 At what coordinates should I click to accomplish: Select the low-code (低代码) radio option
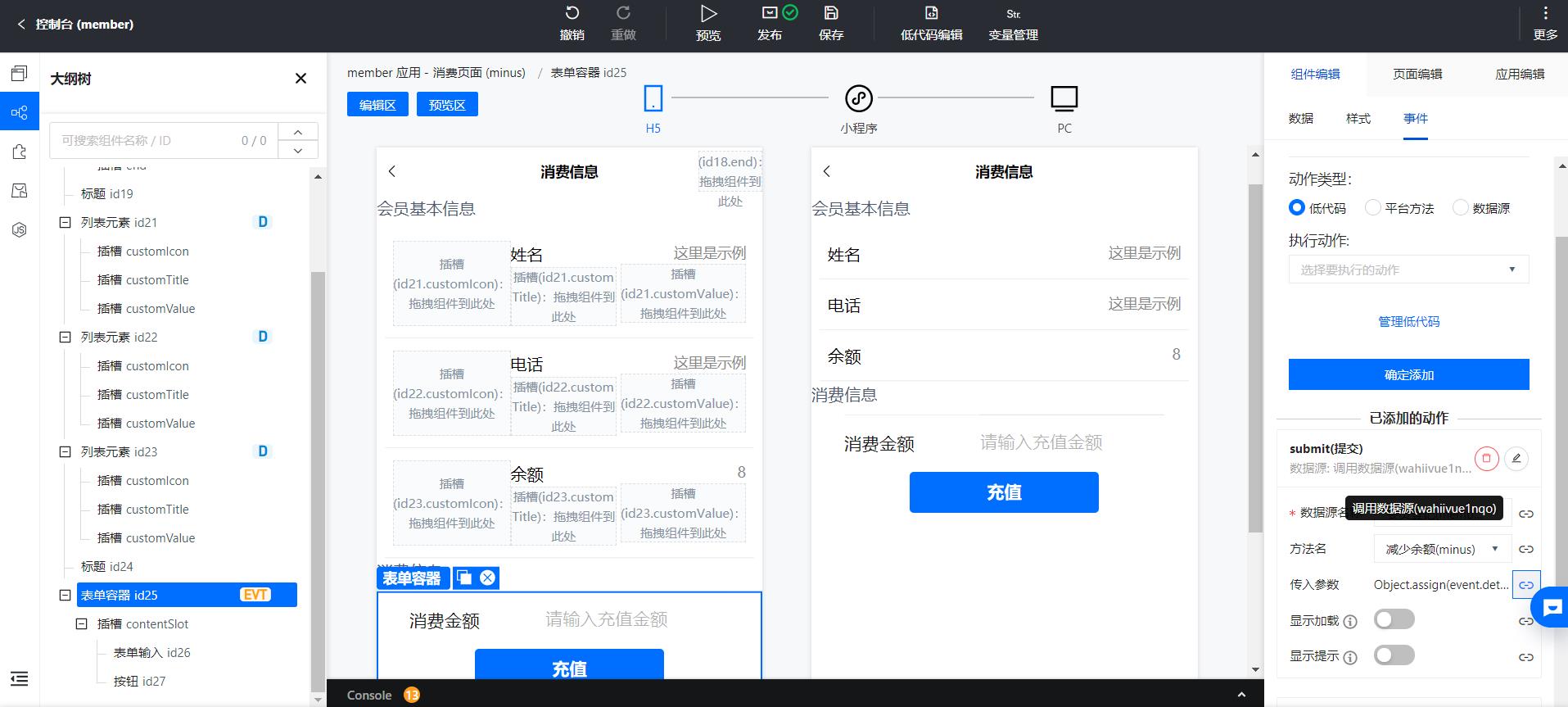pos(1296,208)
